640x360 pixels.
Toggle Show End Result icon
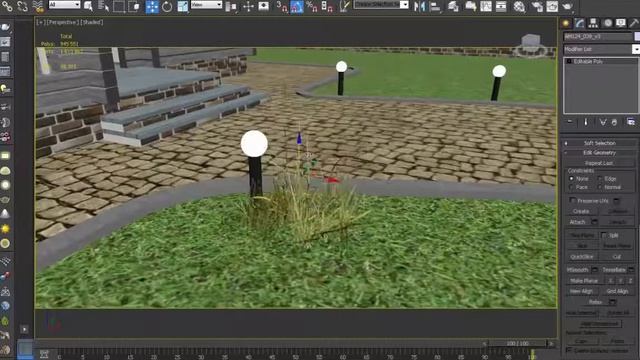tap(586, 122)
